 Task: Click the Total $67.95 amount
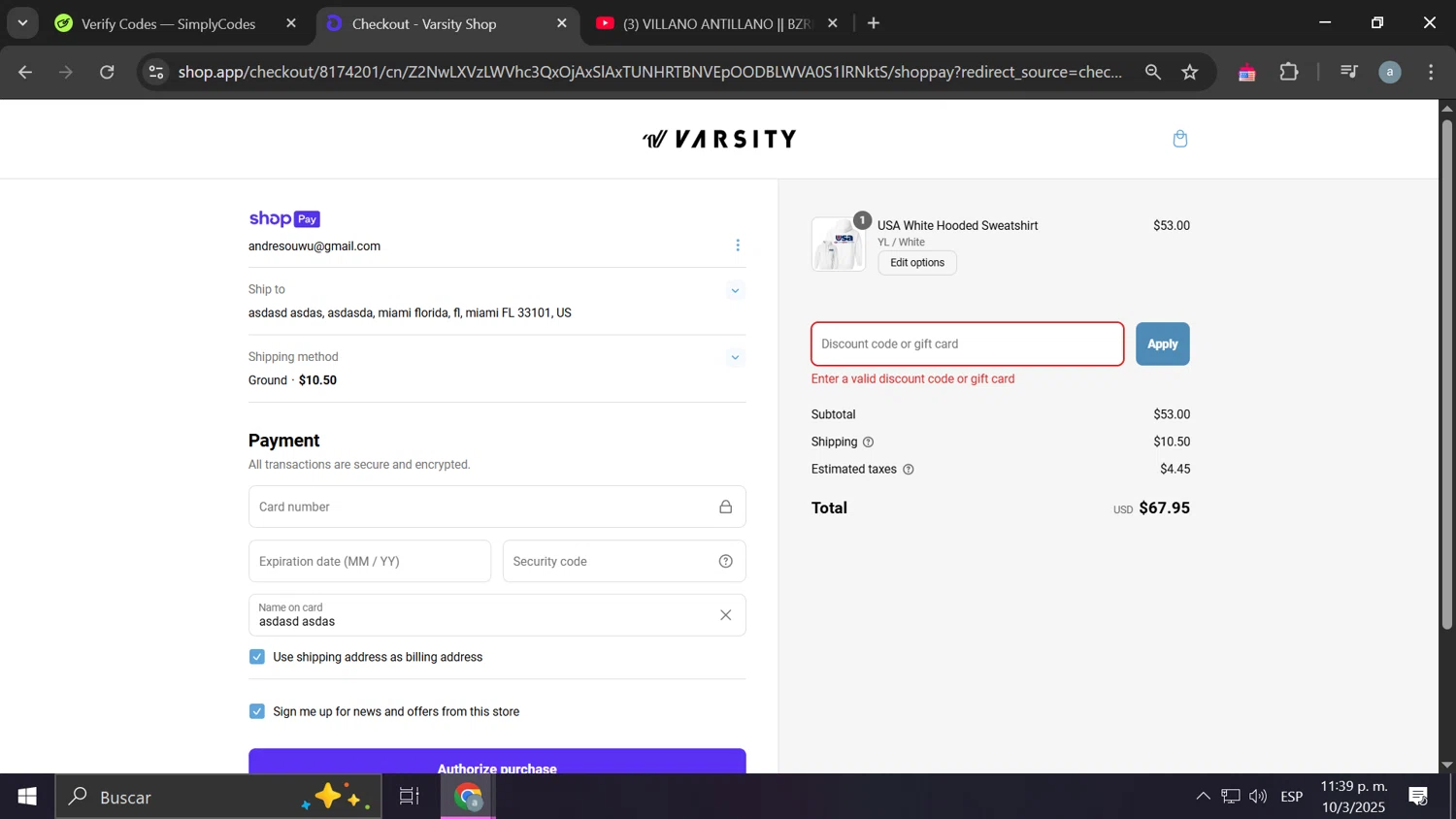tap(1164, 508)
